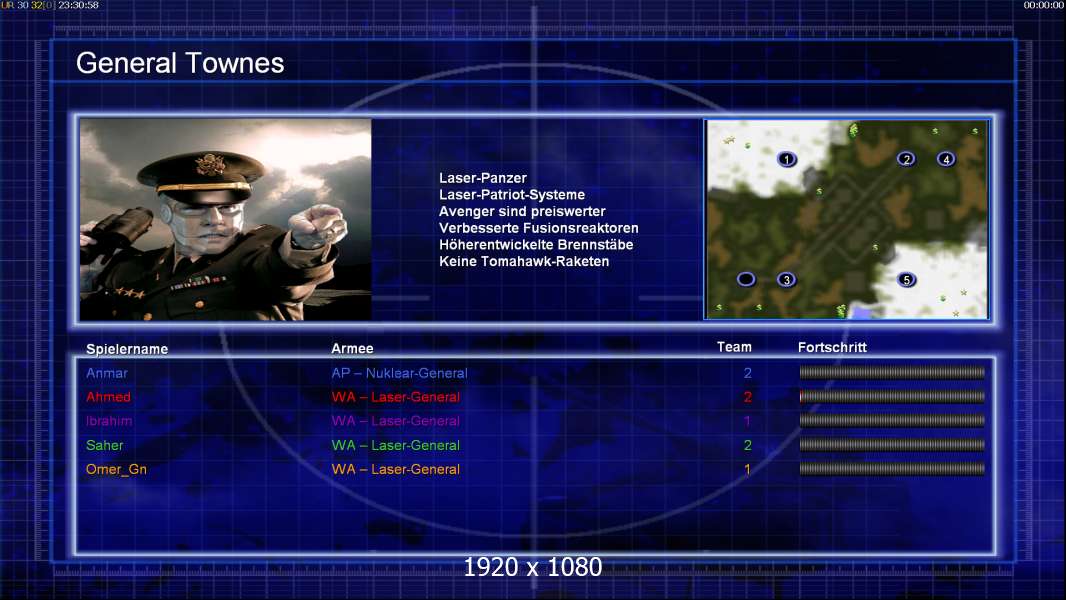Click the Armee column header
The height and width of the screenshot is (600, 1066).
(x=352, y=348)
